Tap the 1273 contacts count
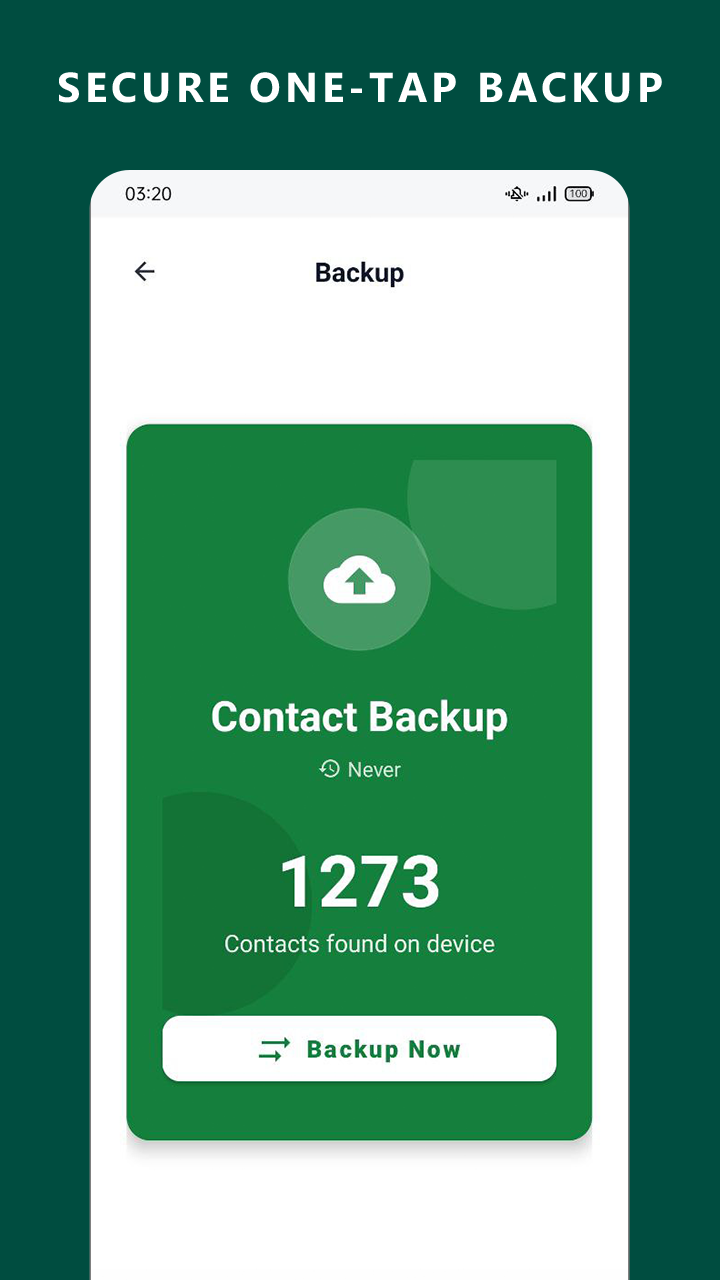This screenshot has height=1280, width=720. (x=359, y=882)
